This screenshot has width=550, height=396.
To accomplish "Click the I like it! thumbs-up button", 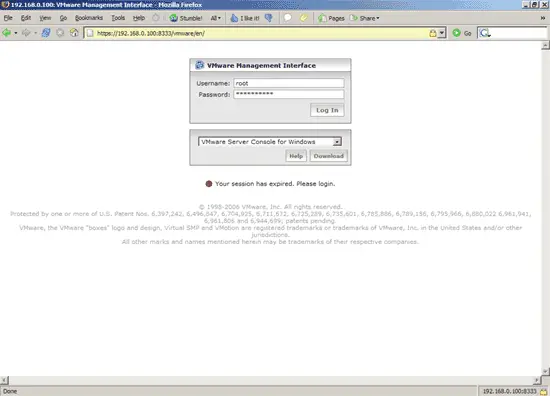I will coord(245,18).
